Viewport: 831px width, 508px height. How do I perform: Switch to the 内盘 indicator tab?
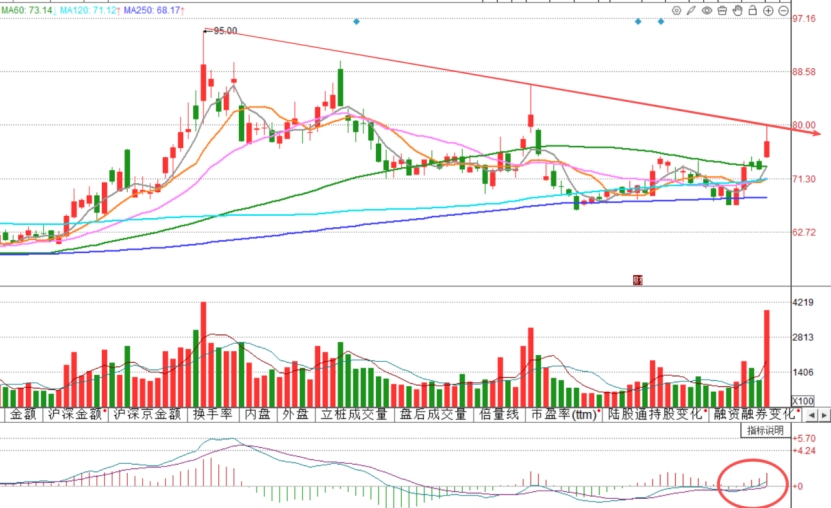(258, 414)
